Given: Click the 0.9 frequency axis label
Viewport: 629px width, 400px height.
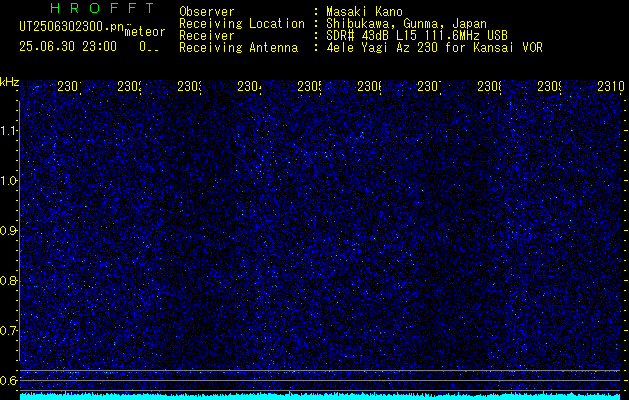Looking at the screenshot, I should tap(8, 231).
